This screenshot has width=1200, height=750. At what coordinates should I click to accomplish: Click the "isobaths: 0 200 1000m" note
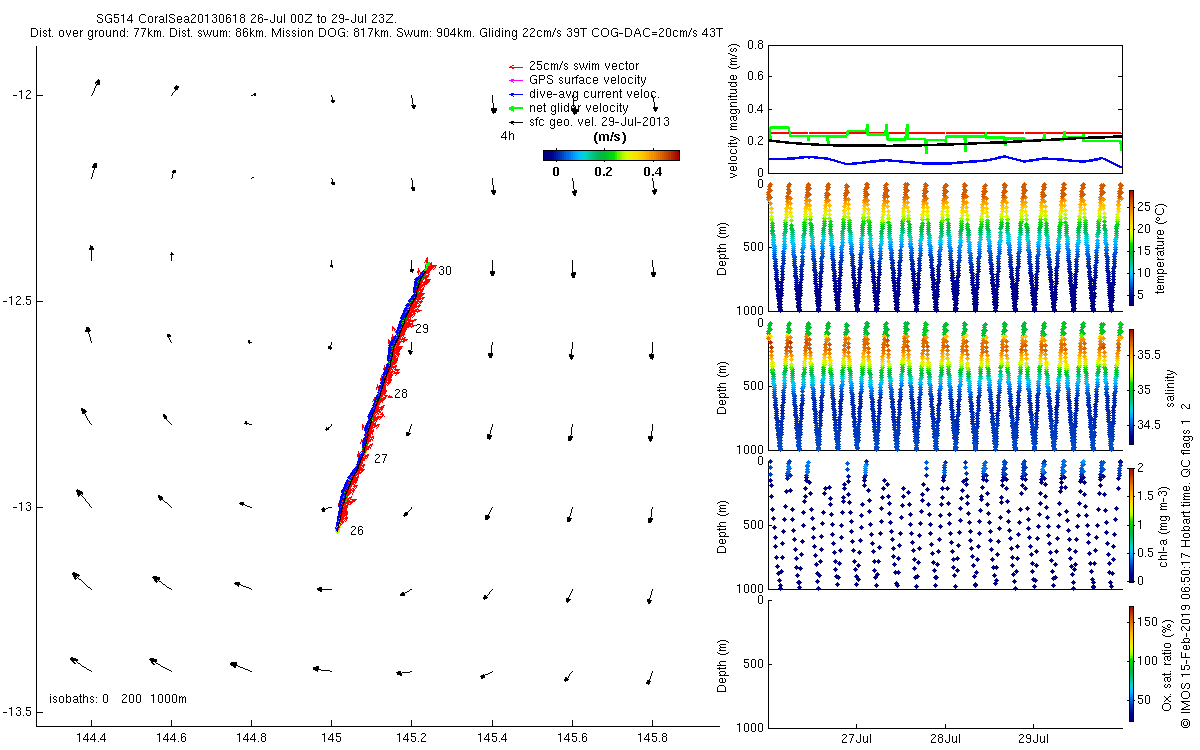(x=118, y=698)
